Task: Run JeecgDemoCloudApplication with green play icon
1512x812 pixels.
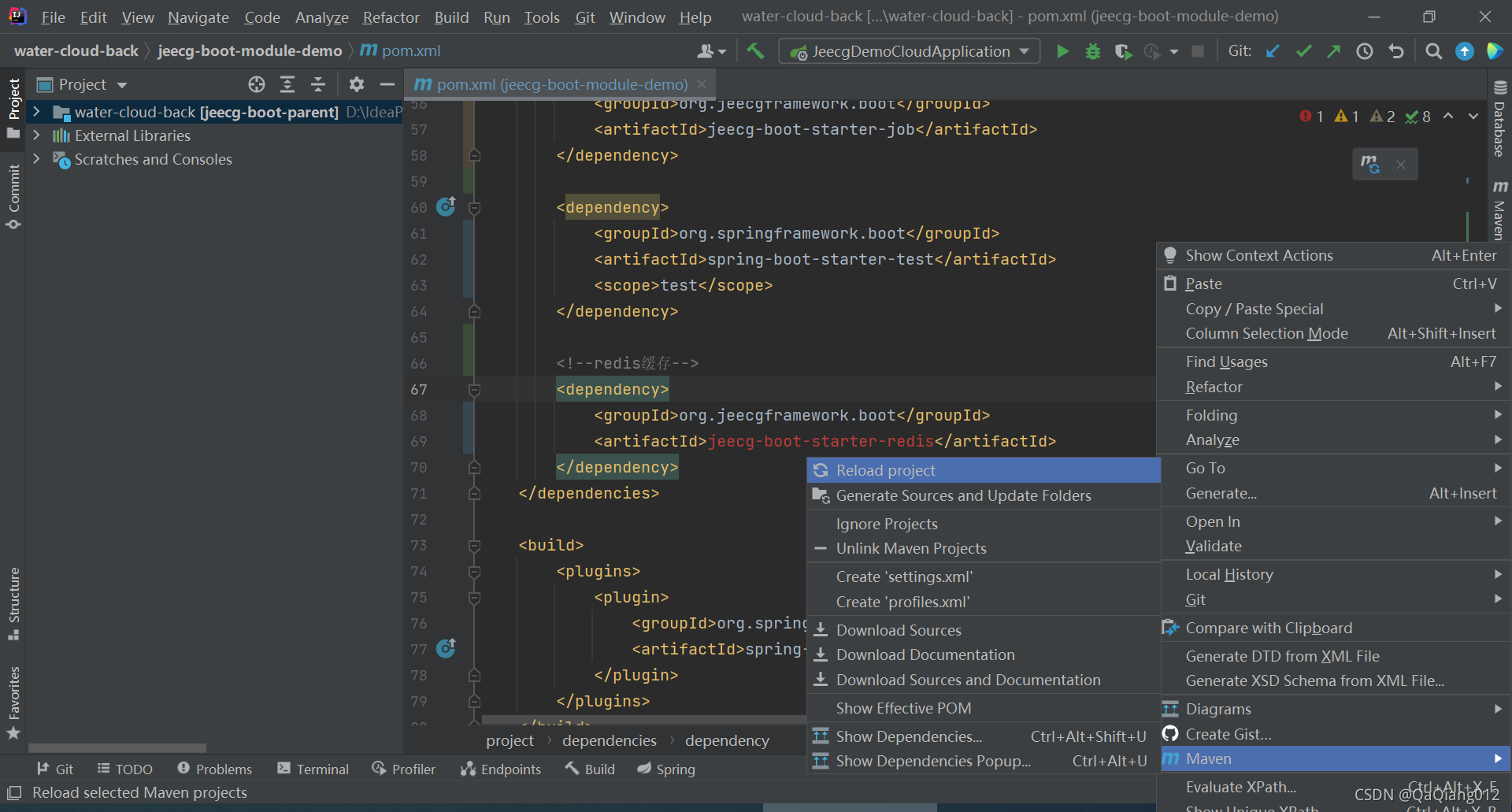Action: [x=1062, y=51]
